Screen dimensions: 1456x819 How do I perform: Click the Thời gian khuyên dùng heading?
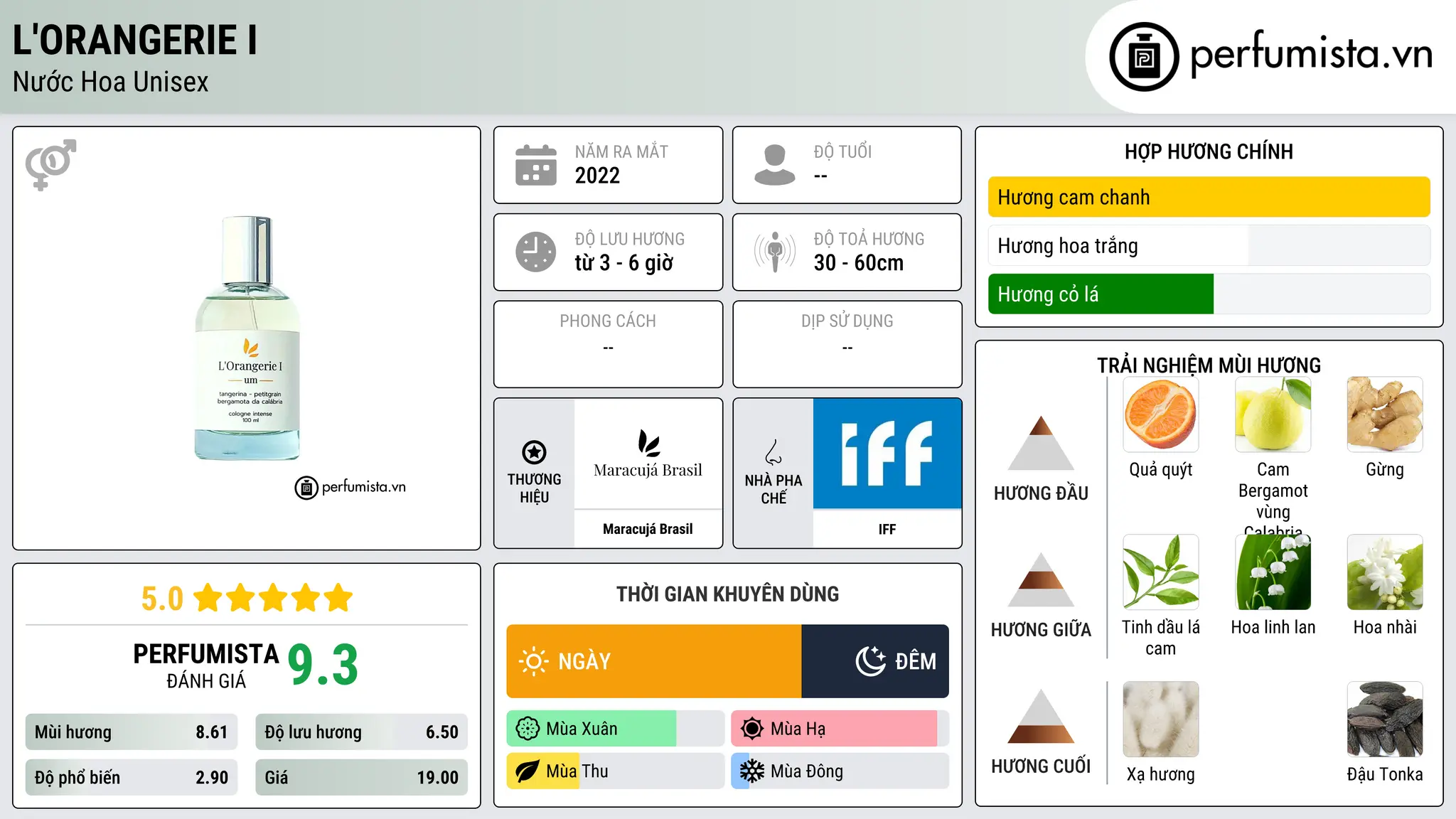click(727, 594)
